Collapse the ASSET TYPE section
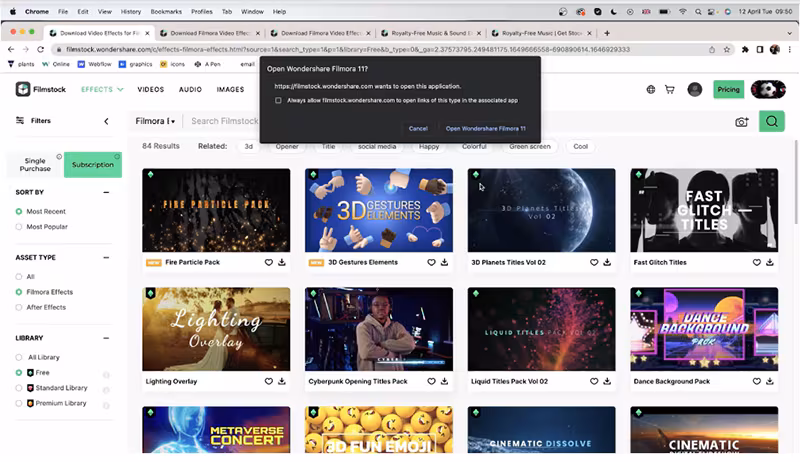The width and height of the screenshot is (800, 462). point(106,258)
